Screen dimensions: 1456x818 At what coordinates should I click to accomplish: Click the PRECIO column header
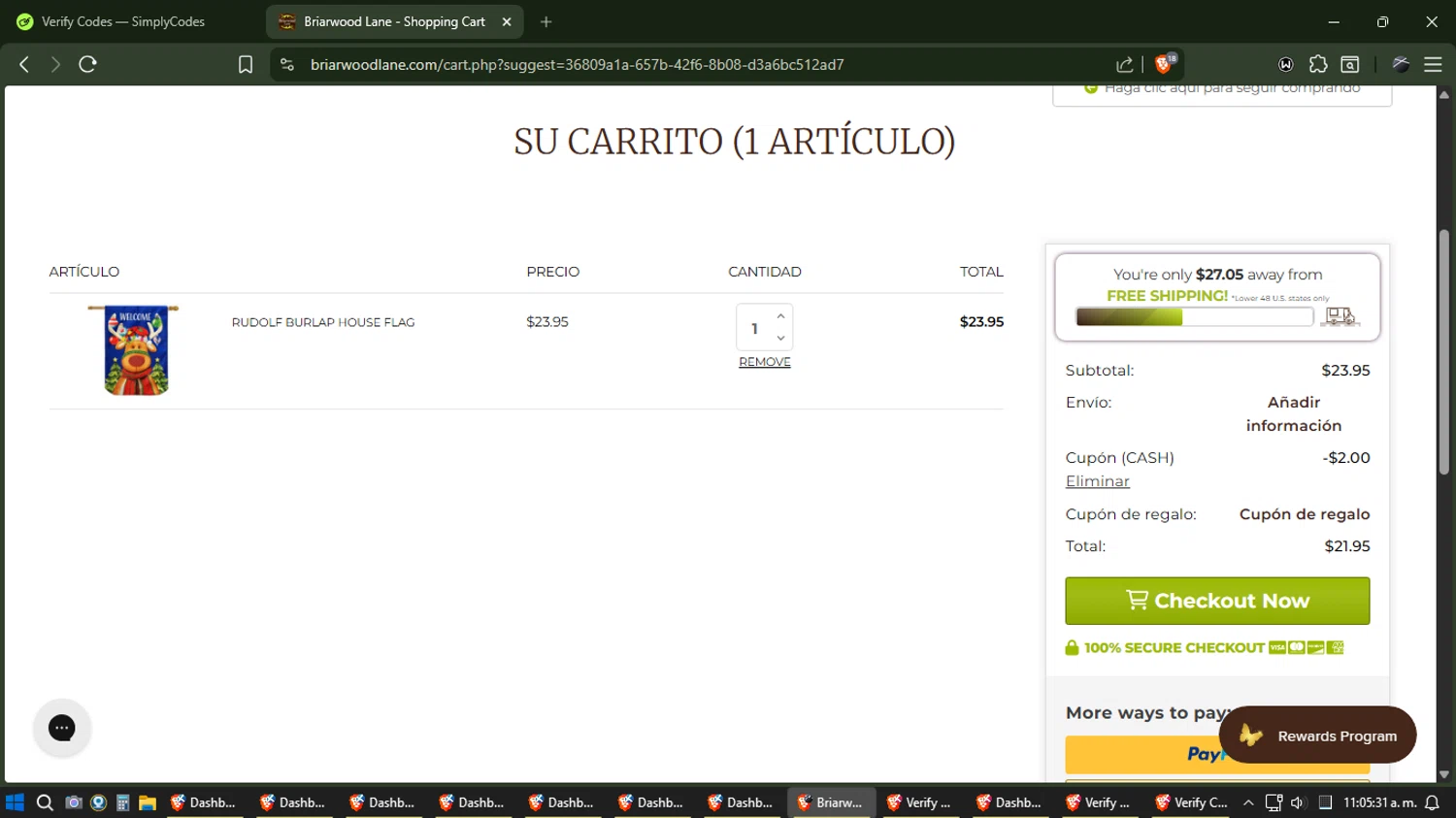click(x=553, y=272)
